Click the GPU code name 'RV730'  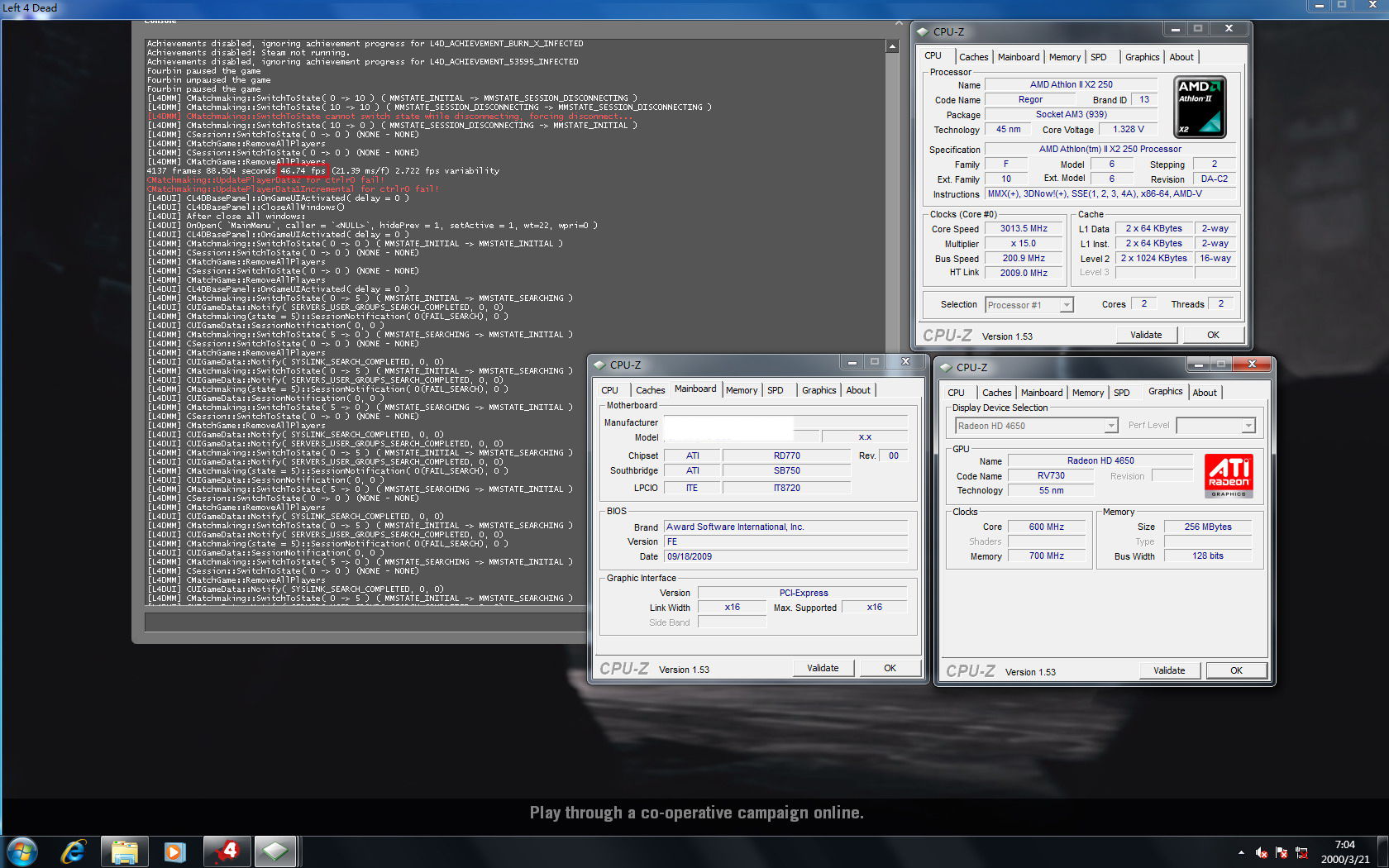1051,475
